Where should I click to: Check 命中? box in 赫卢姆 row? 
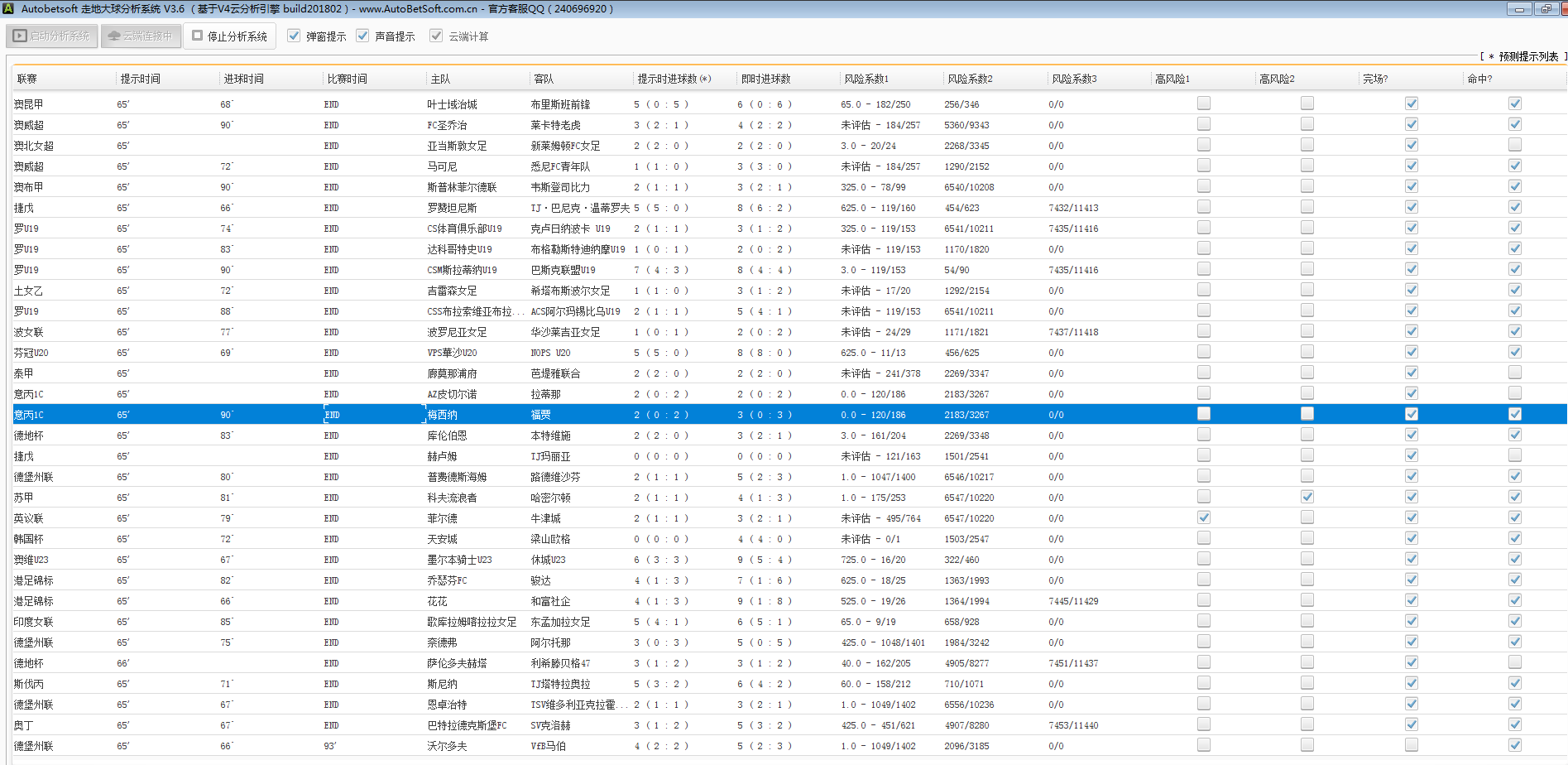[x=1515, y=455]
